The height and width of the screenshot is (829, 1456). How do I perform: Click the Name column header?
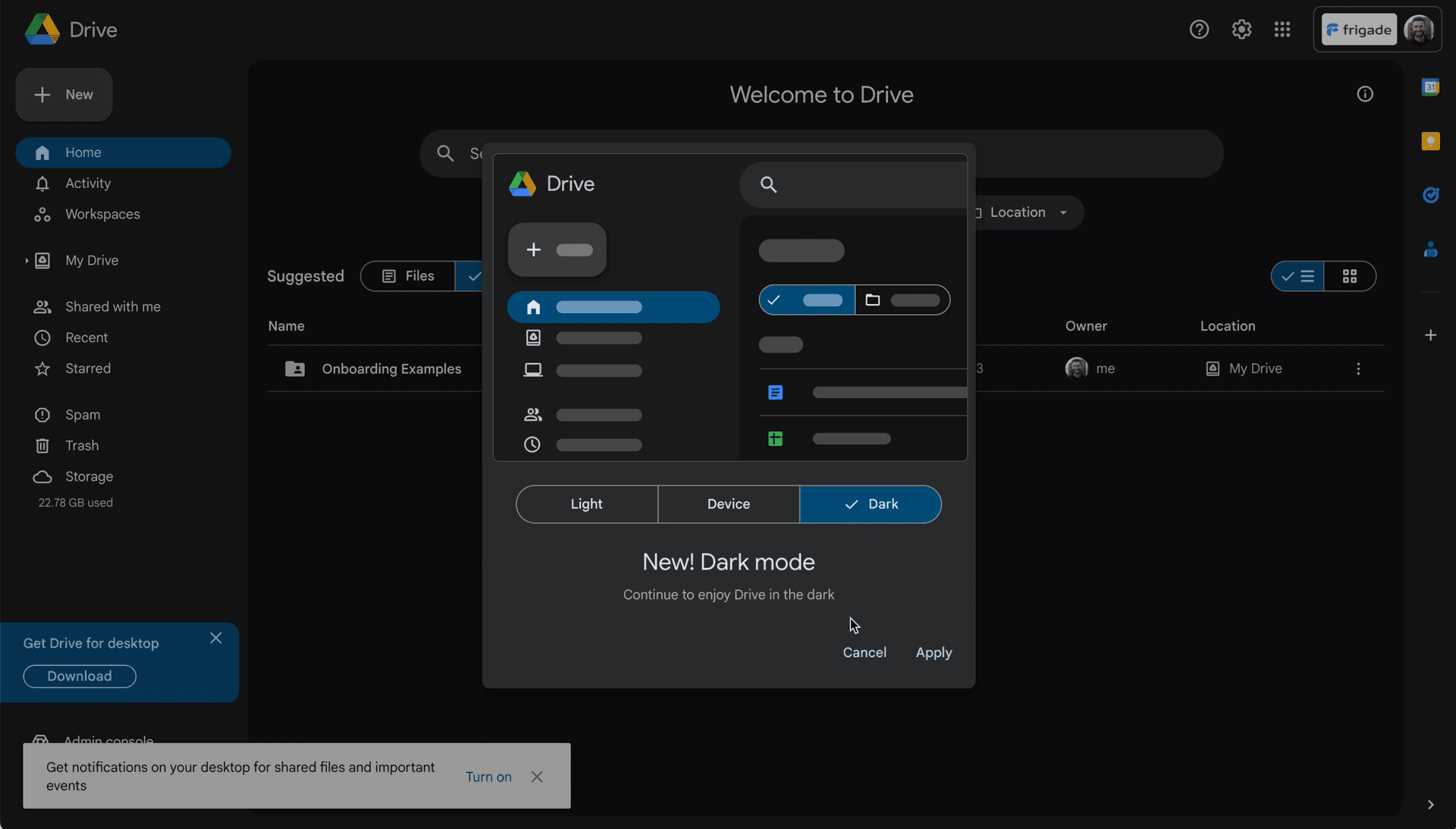pyautogui.click(x=286, y=326)
